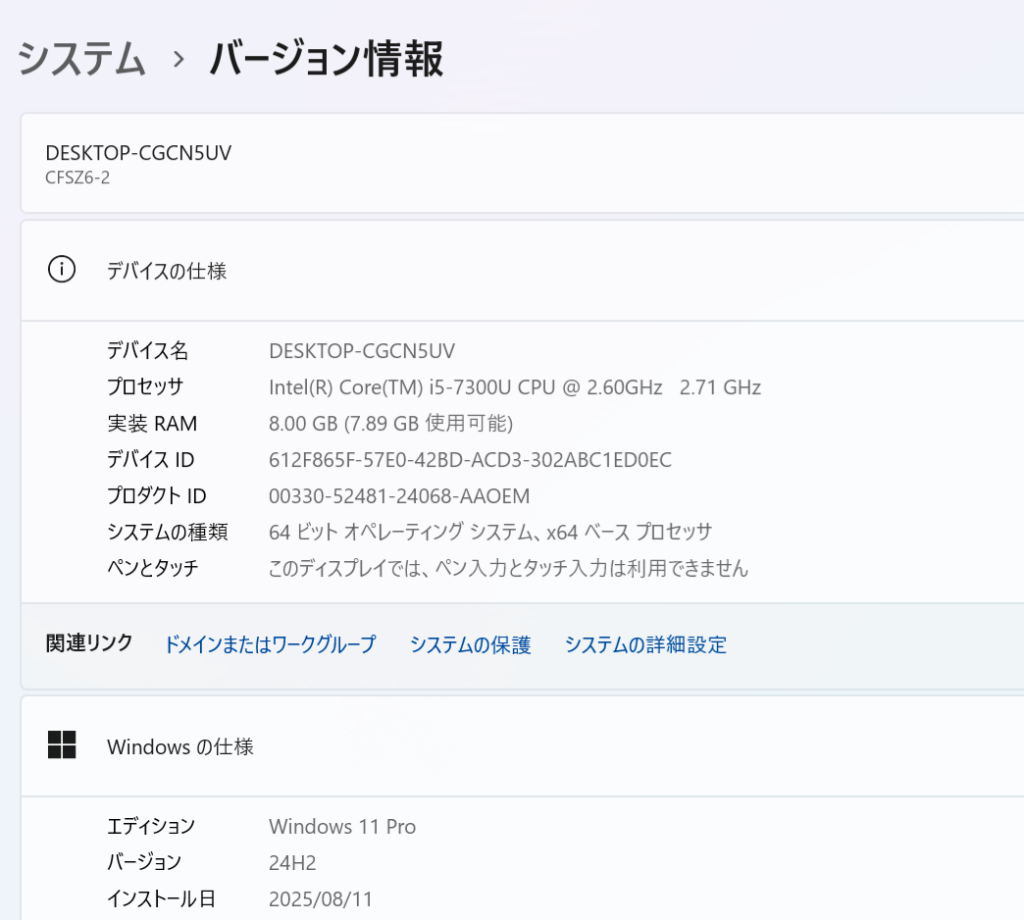Image resolution: width=1024 pixels, height=920 pixels.
Task: Select the デバイス ID value 612F865F
Action: 470,460
